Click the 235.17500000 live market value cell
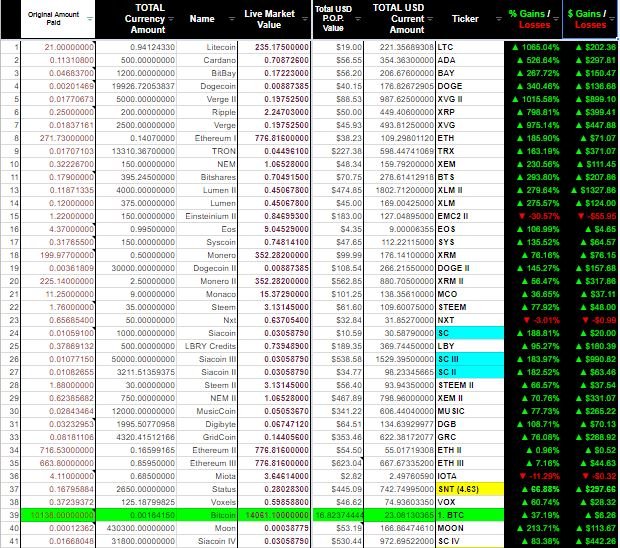620x548 pixels. 274,47
